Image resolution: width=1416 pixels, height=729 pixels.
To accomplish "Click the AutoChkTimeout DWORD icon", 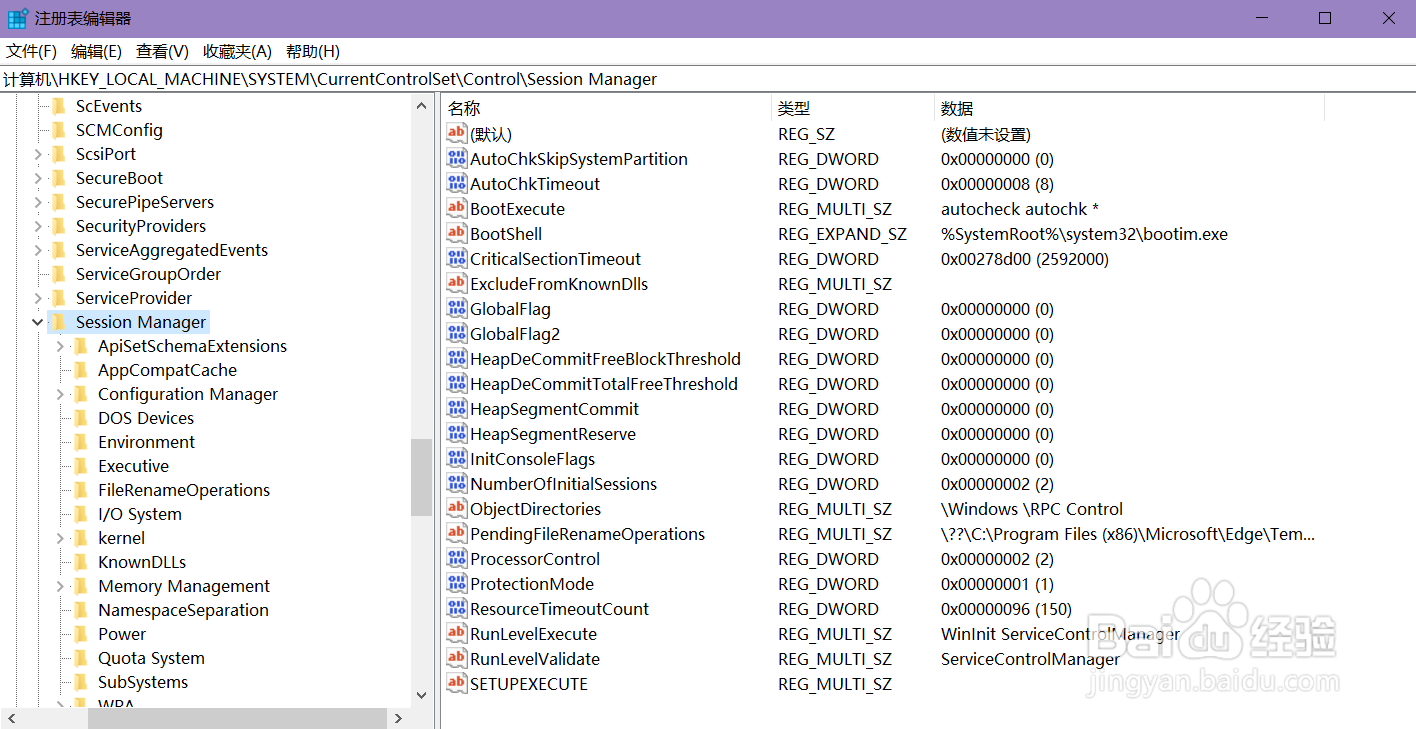I will pyautogui.click(x=456, y=184).
